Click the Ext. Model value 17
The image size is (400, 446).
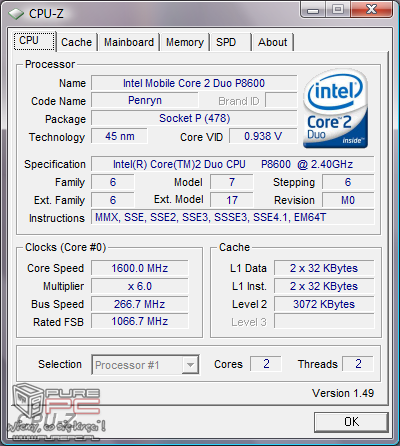[232, 200]
